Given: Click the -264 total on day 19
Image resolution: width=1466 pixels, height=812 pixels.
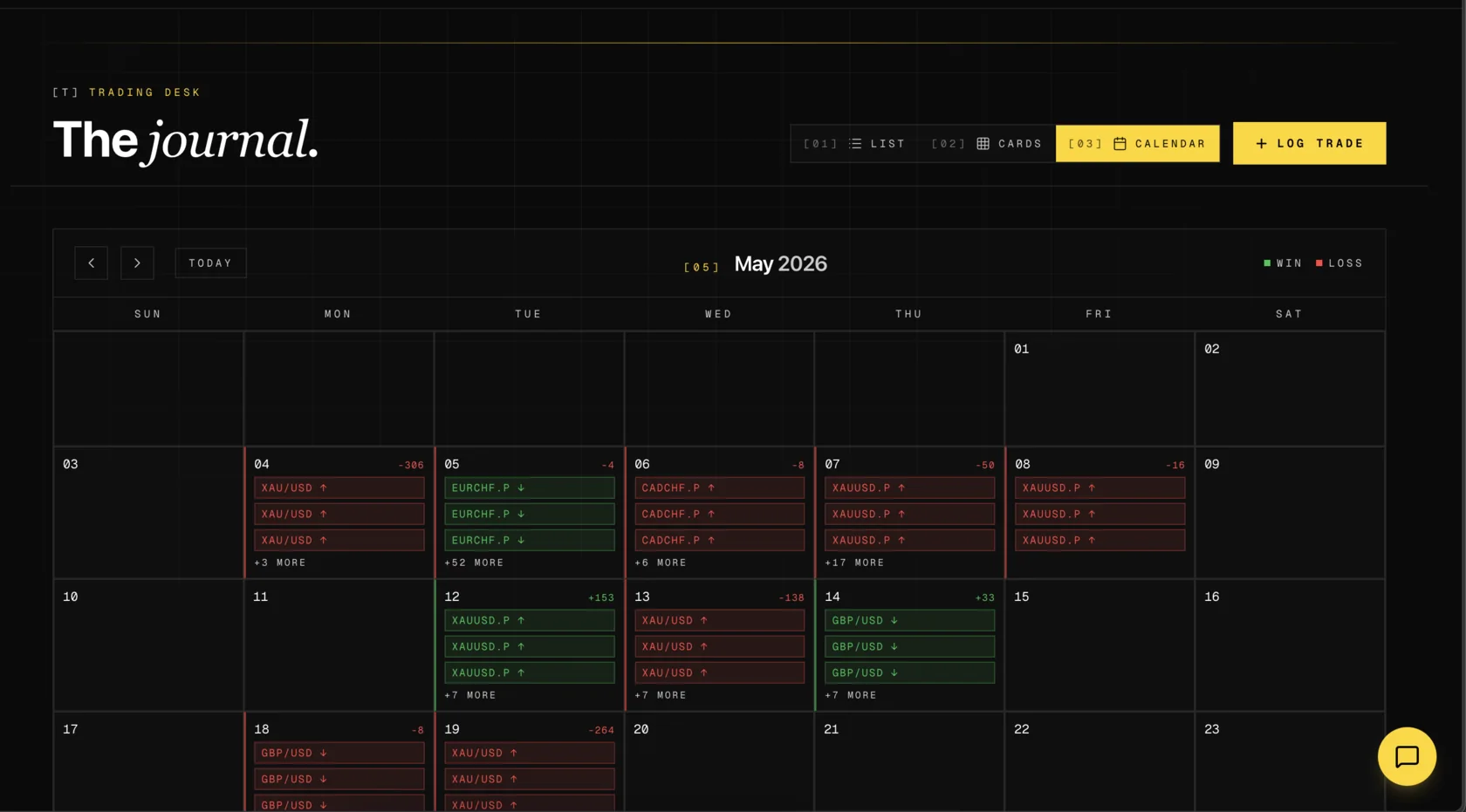Looking at the screenshot, I should (601, 731).
